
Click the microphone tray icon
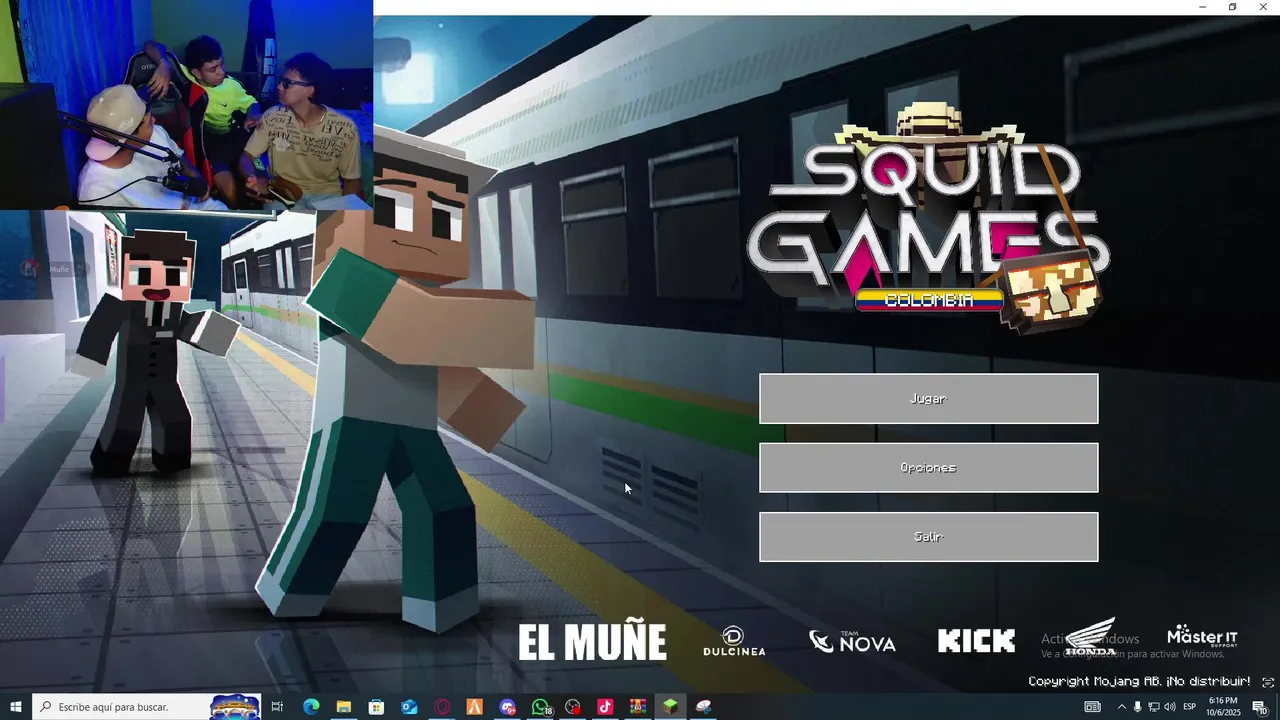coord(1137,707)
